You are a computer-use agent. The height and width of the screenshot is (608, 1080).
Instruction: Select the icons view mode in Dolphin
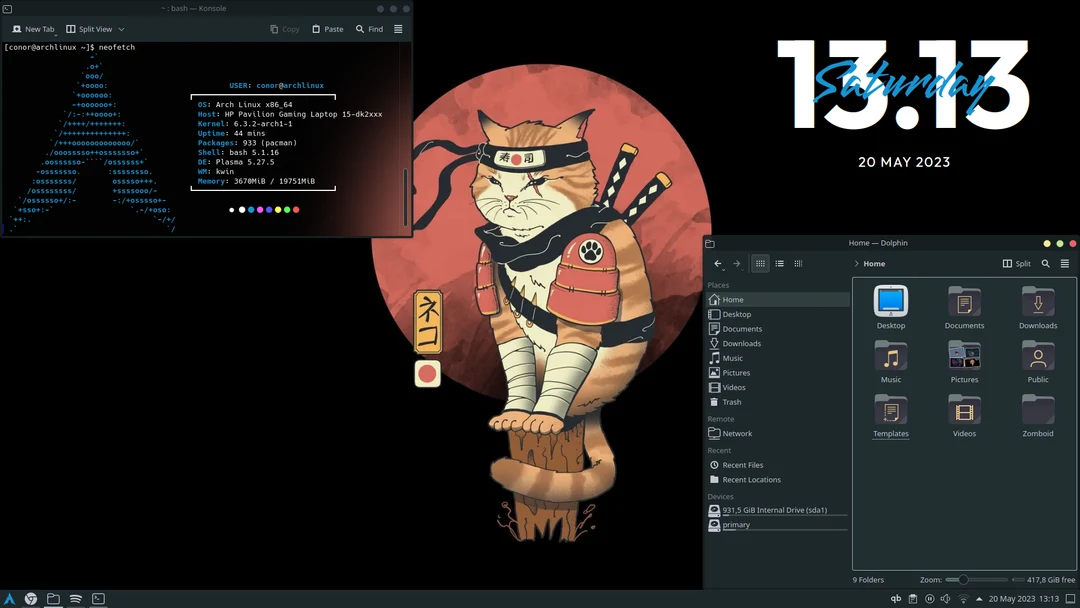760,263
